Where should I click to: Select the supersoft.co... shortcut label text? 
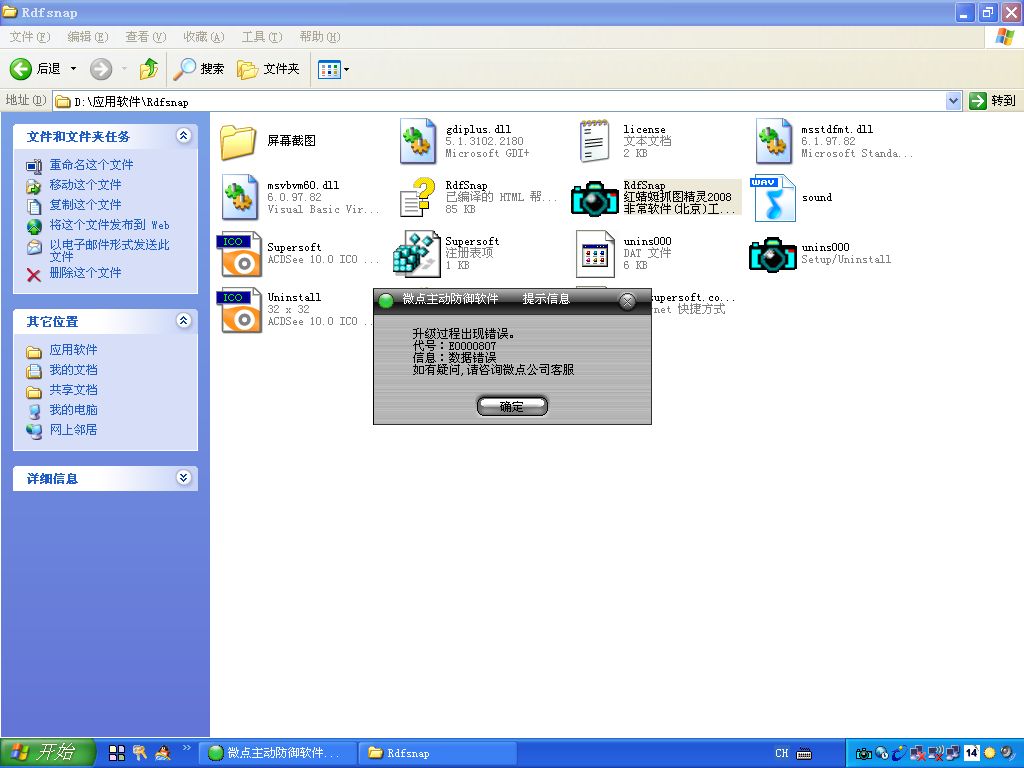click(692, 297)
